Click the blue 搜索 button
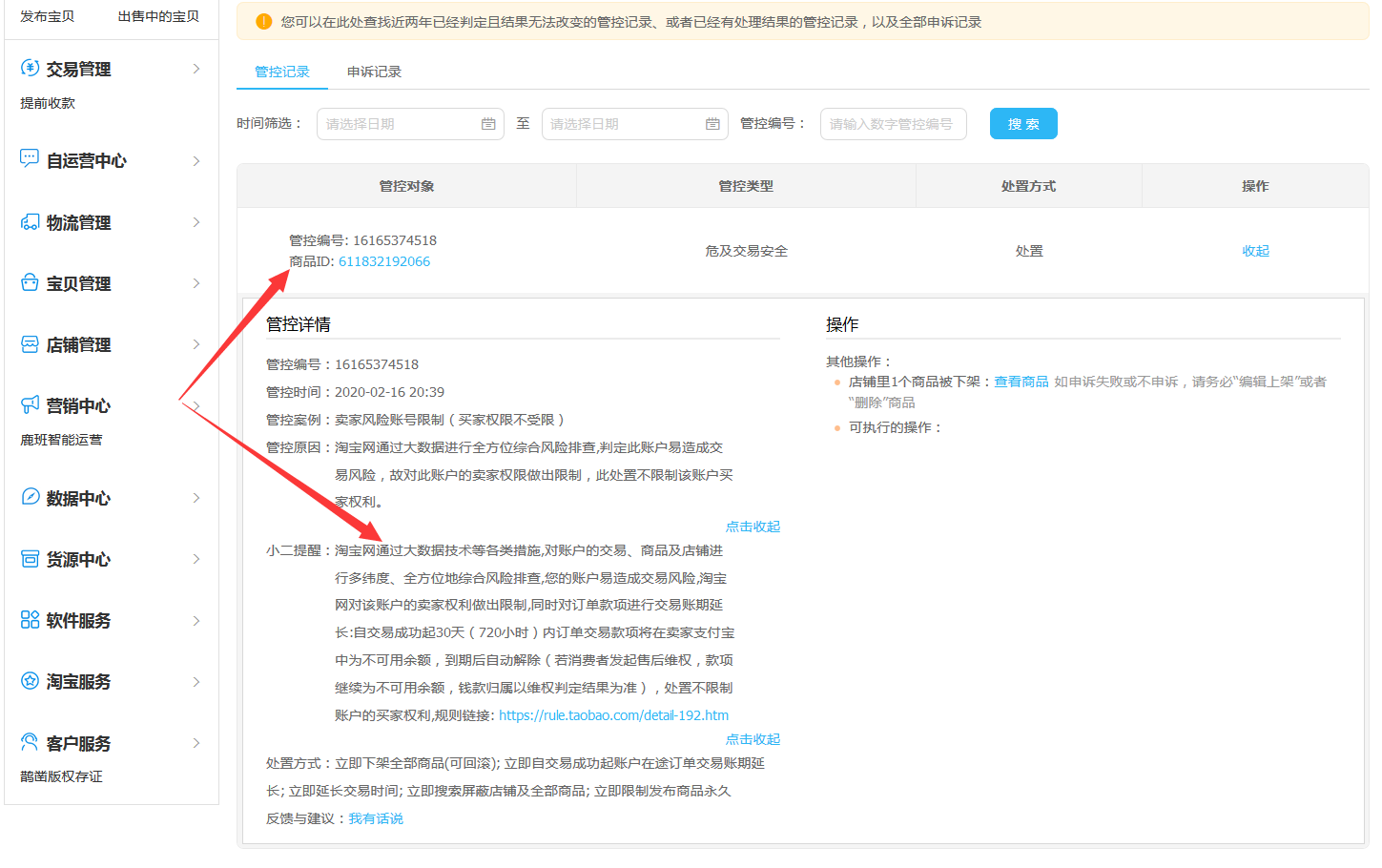 coord(1023,124)
